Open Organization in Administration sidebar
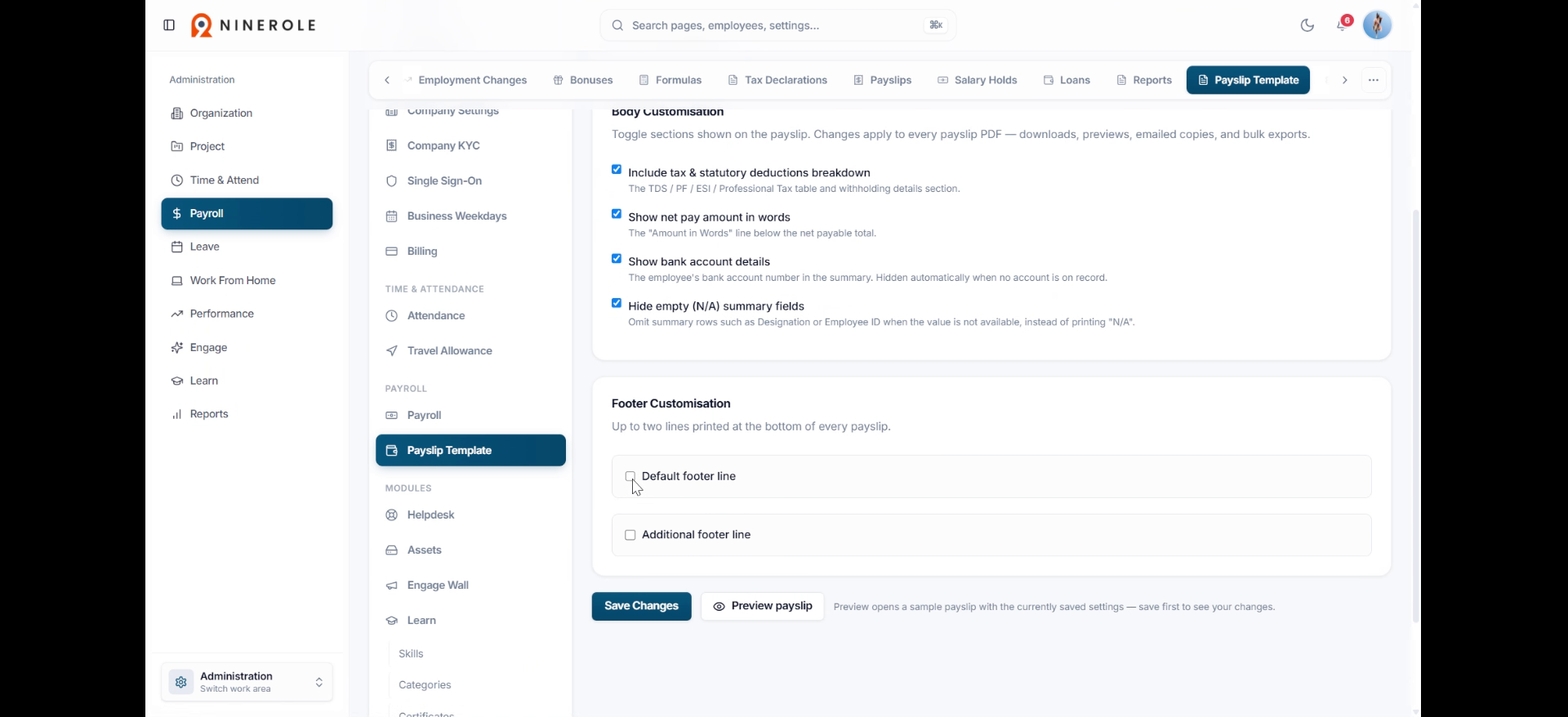Screen dimensions: 1568x717 tap(247, 114)
